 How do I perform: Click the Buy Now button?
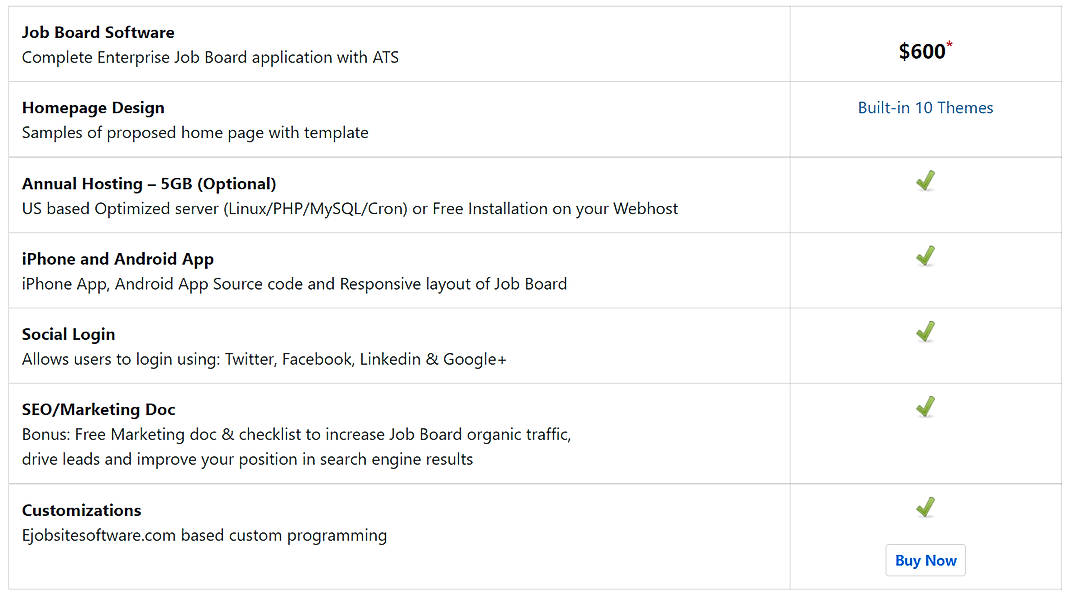(925, 560)
